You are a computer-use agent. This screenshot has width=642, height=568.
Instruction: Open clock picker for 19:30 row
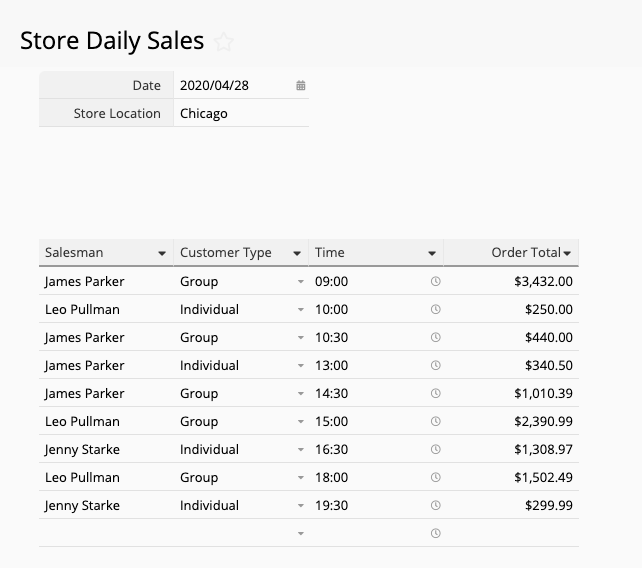coord(436,505)
